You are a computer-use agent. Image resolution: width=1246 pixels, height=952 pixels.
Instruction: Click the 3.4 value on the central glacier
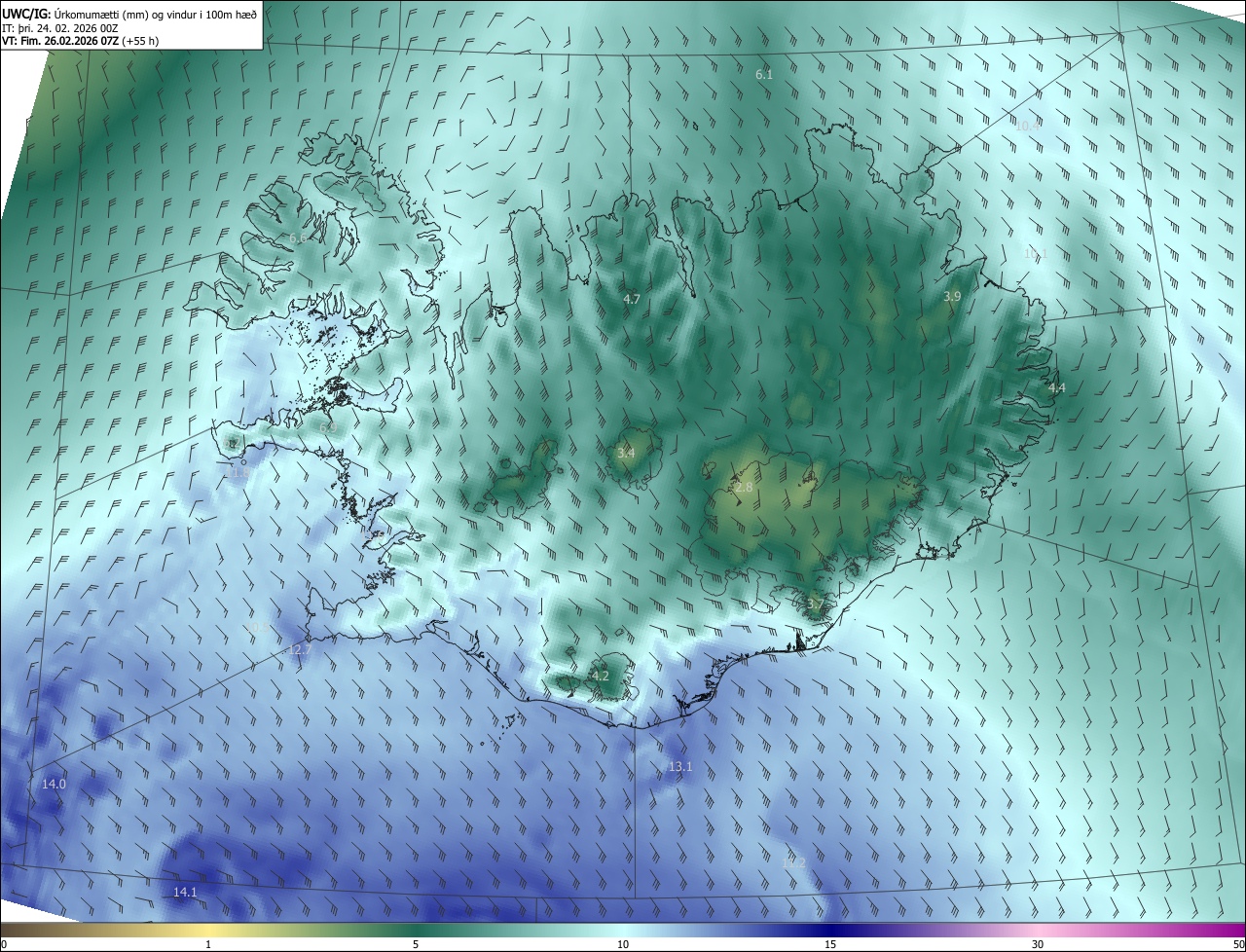tap(626, 453)
